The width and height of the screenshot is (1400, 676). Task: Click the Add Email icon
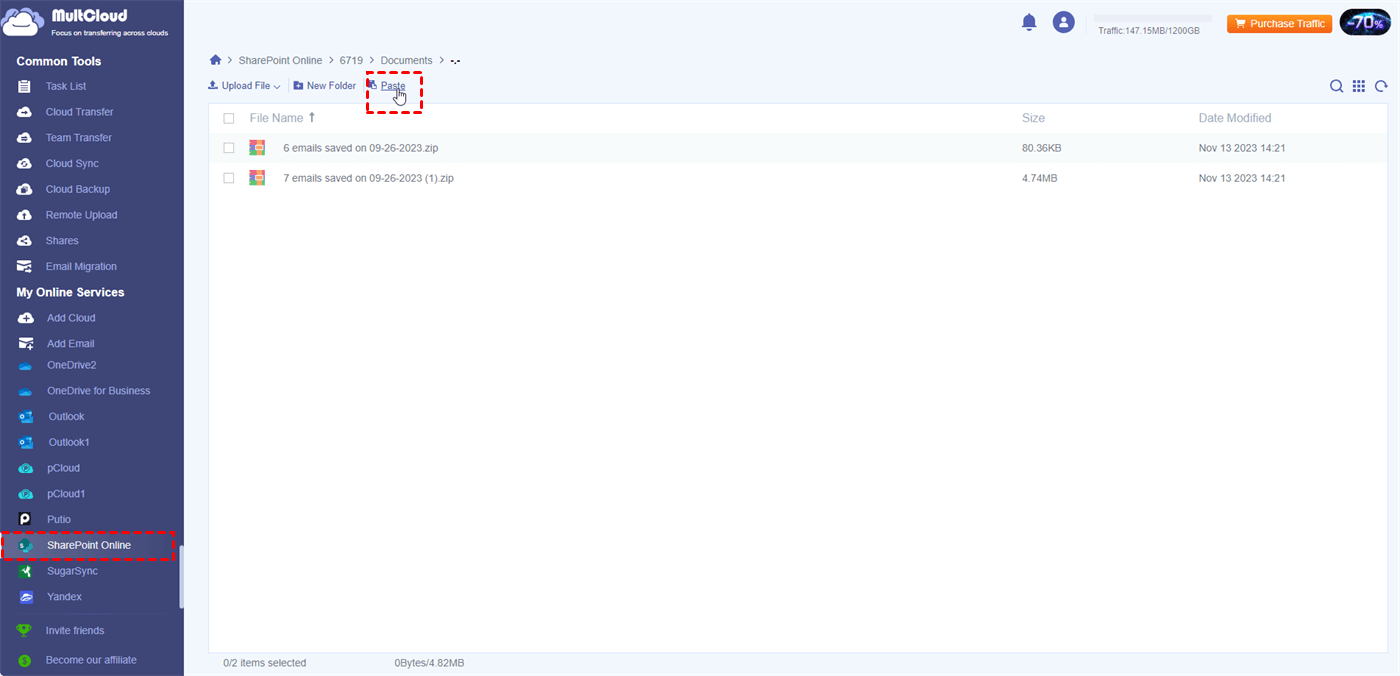[26, 343]
